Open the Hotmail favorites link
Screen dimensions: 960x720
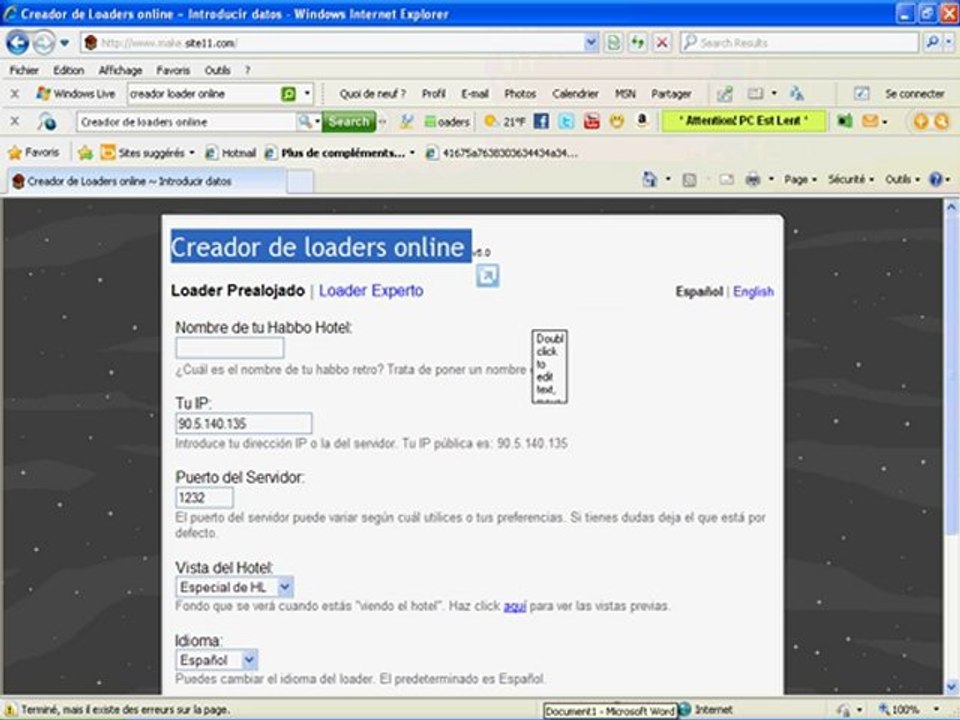[231, 152]
